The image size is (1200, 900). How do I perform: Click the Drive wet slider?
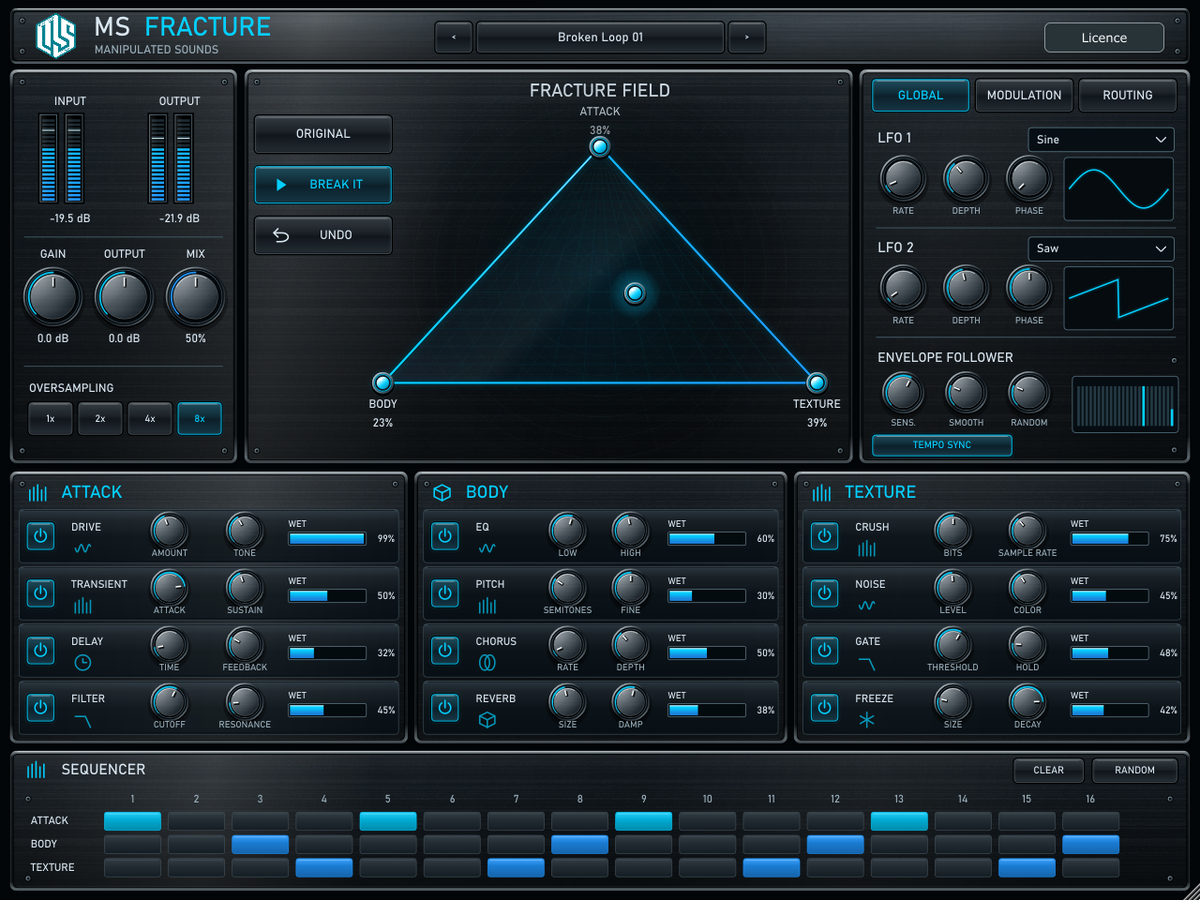click(327, 539)
